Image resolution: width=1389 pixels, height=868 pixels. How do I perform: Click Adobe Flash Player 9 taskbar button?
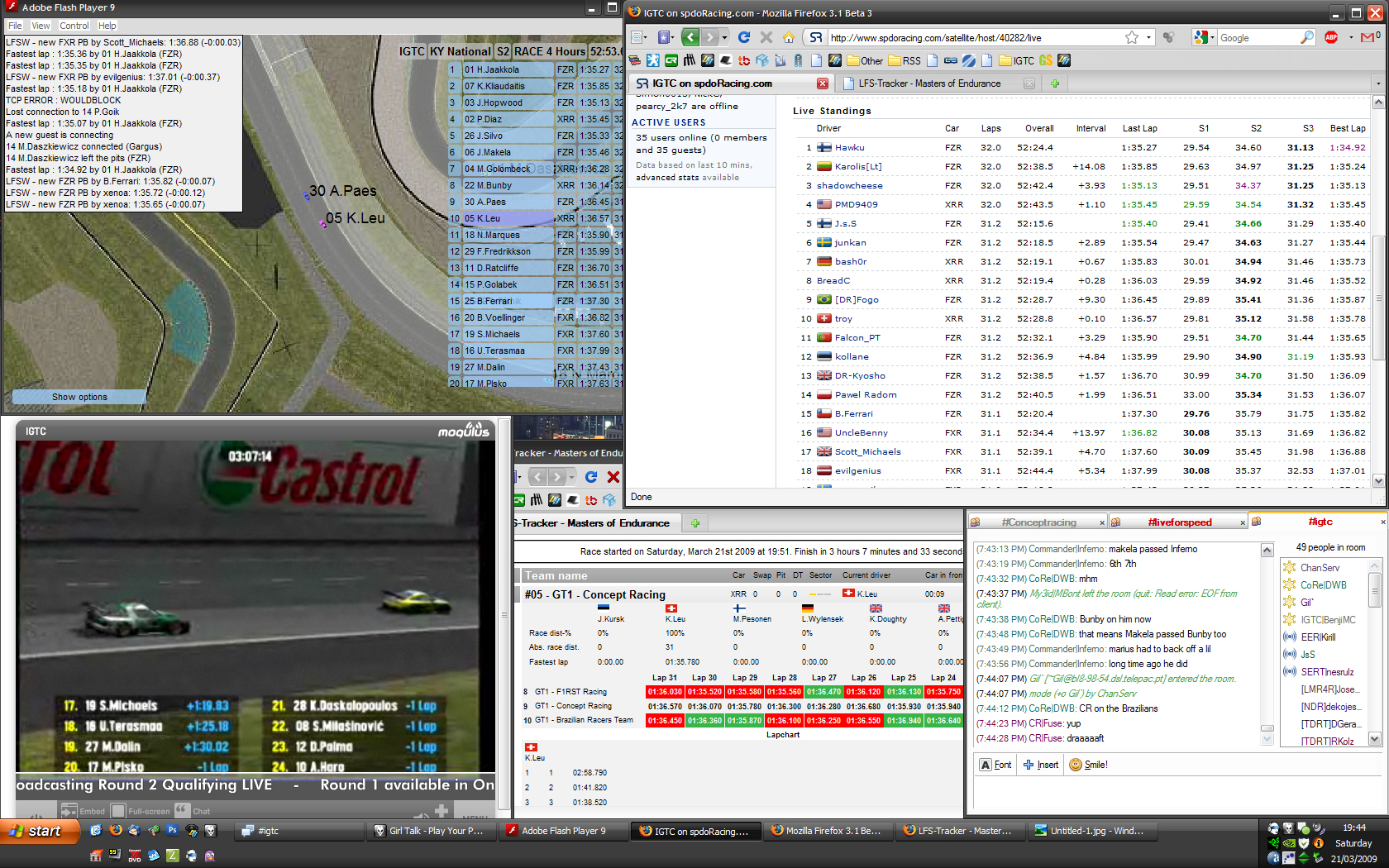coord(564,831)
